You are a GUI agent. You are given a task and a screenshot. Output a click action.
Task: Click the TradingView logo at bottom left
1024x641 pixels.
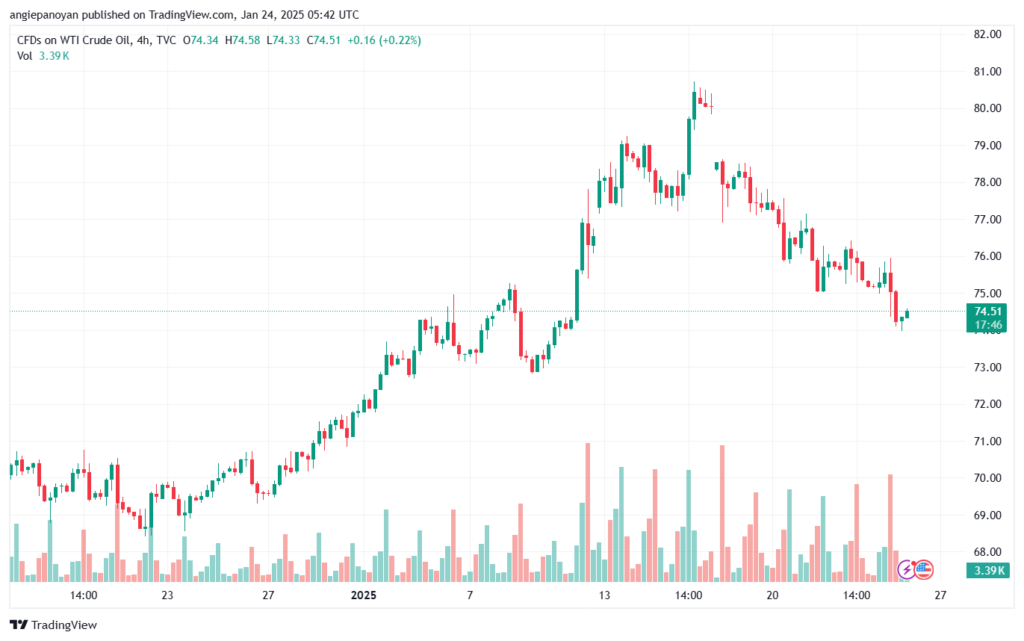pyautogui.click(x=54, y=625)
